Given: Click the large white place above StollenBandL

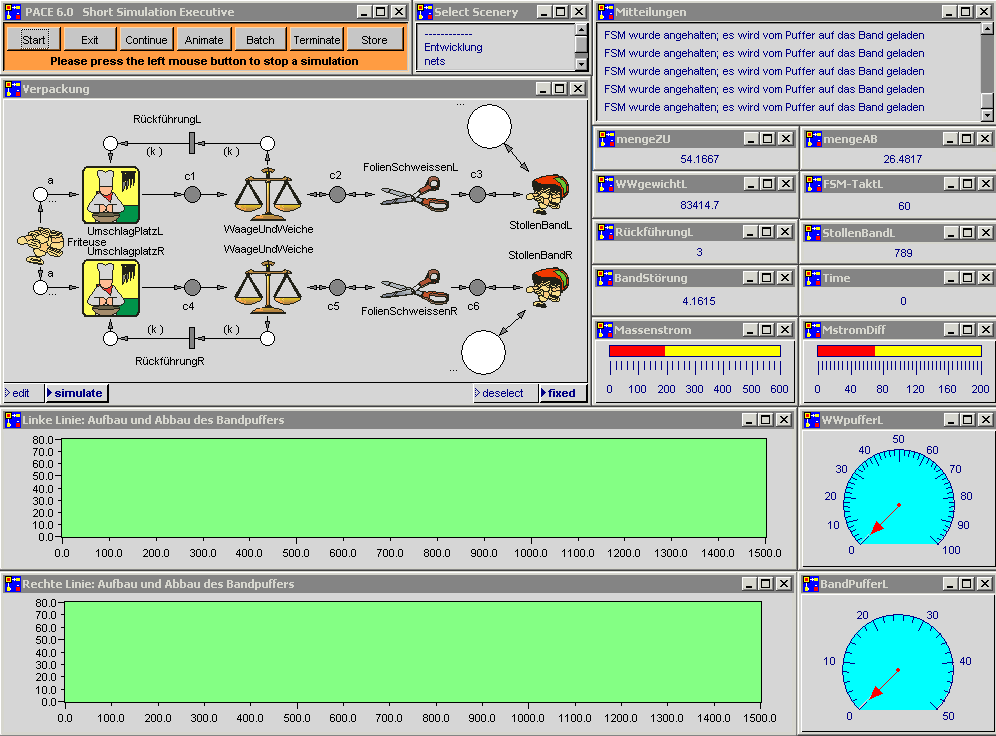Looking at the screenshot, I should [x=489, y=127].
